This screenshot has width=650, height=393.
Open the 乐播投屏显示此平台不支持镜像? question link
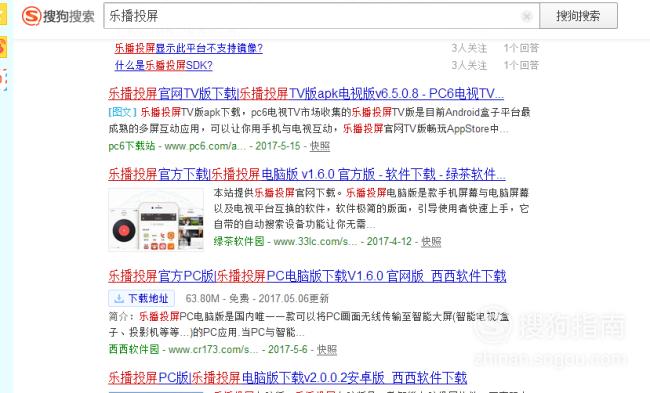pyautogui.click(x=189, y=48)
